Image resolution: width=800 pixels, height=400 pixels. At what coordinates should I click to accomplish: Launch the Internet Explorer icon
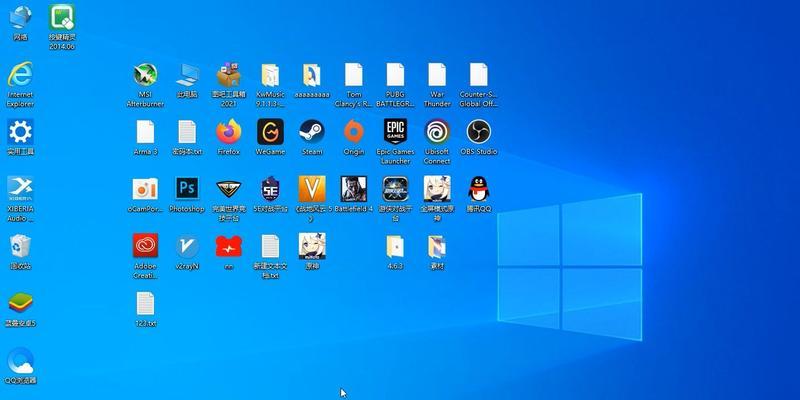[x=20, y=74]
